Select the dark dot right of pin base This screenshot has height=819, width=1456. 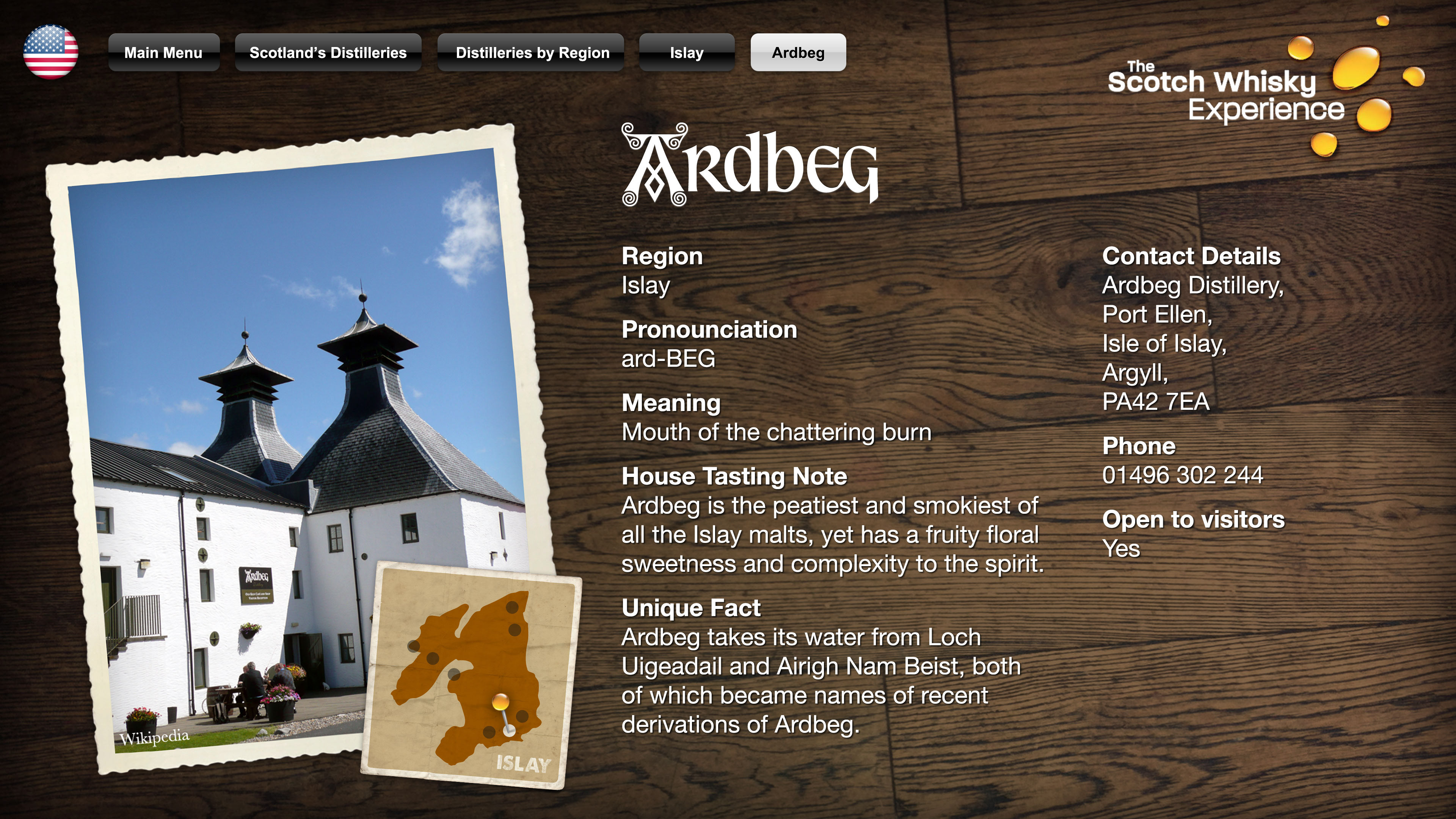[522, 716]
